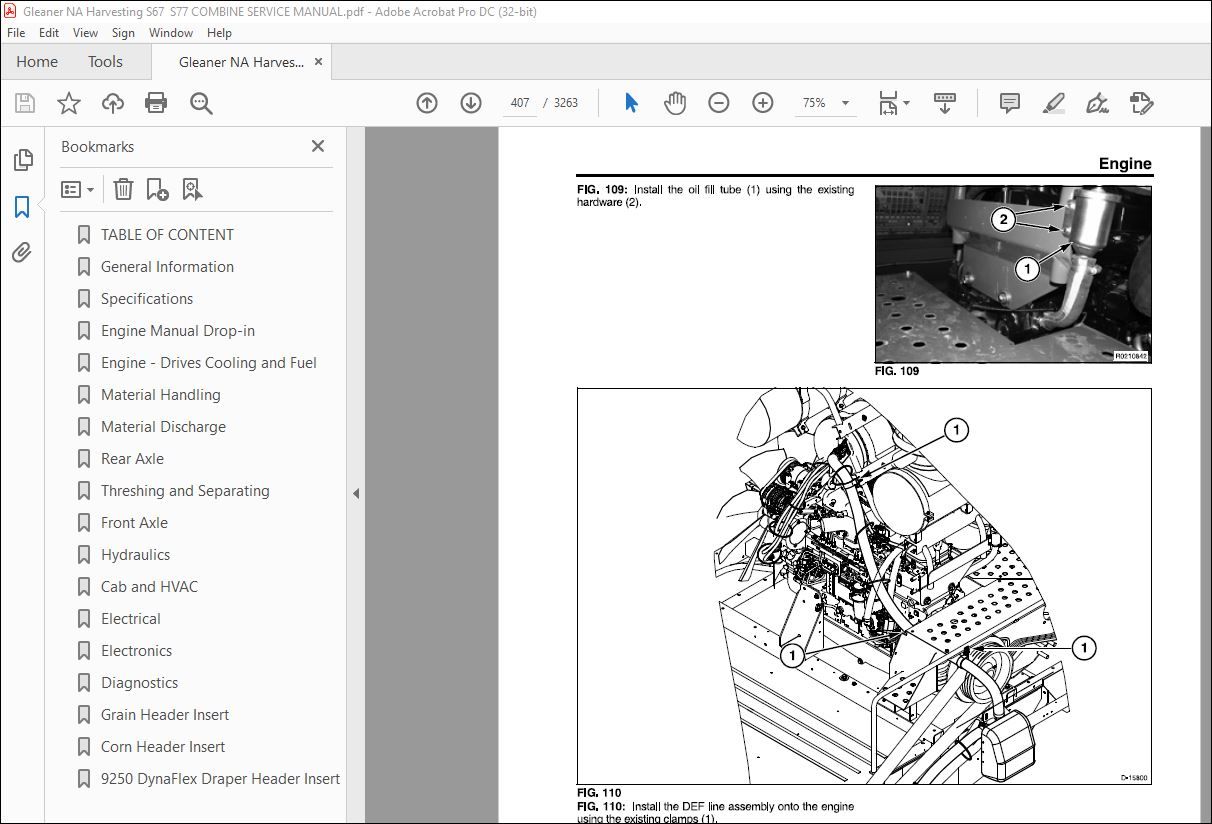Open the bookmark options menu
This screenshot has height=824, width=1212.
[77, 188]
